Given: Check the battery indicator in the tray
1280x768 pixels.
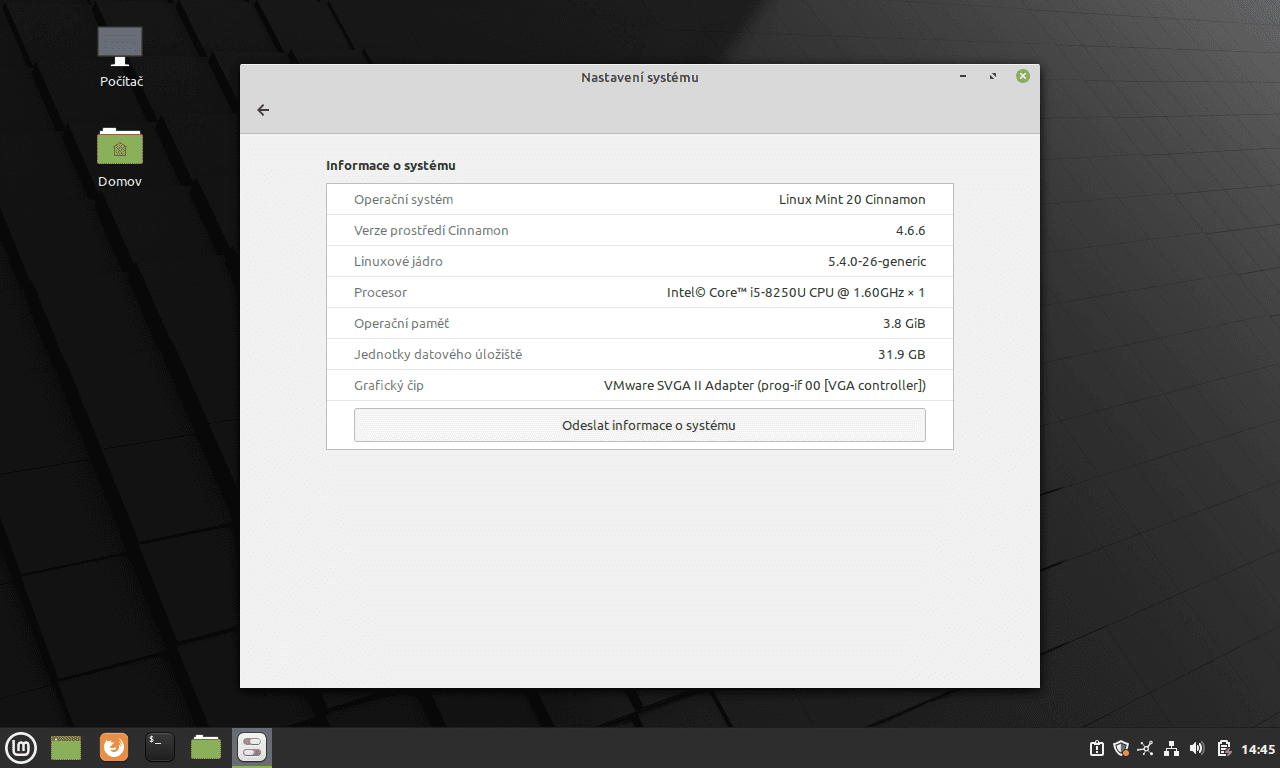Looking at the screenshot, I should (x=1222, y=747).
